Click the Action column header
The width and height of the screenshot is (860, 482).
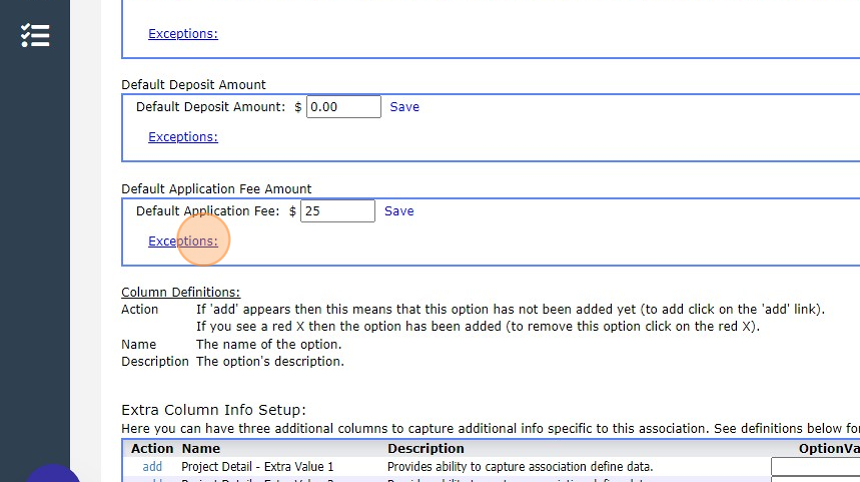click(x=152, y=449)
